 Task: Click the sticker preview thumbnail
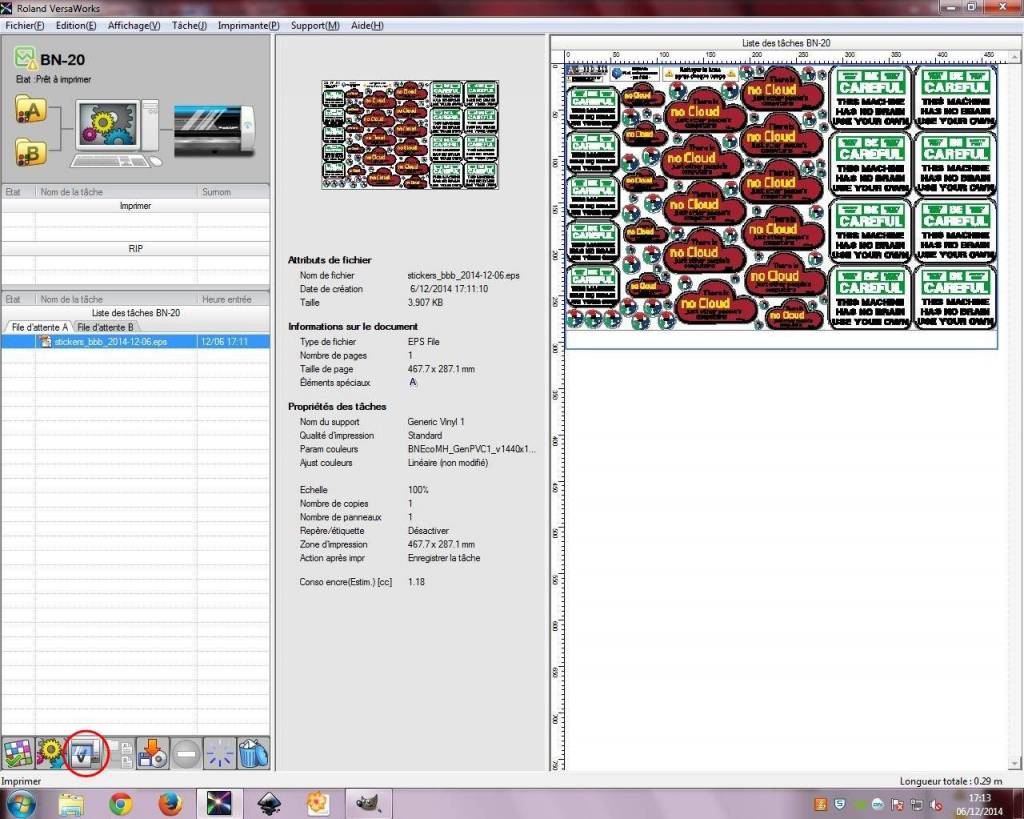(410, 135)
